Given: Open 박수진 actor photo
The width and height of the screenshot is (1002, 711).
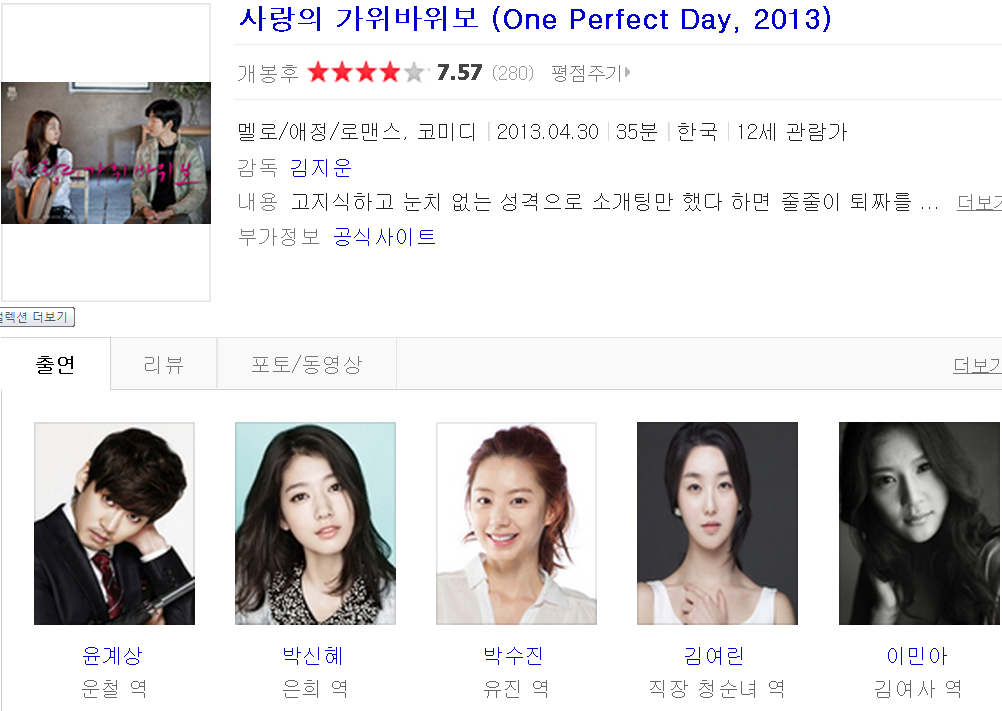Looking at the screenshot, I should point(516,523).
